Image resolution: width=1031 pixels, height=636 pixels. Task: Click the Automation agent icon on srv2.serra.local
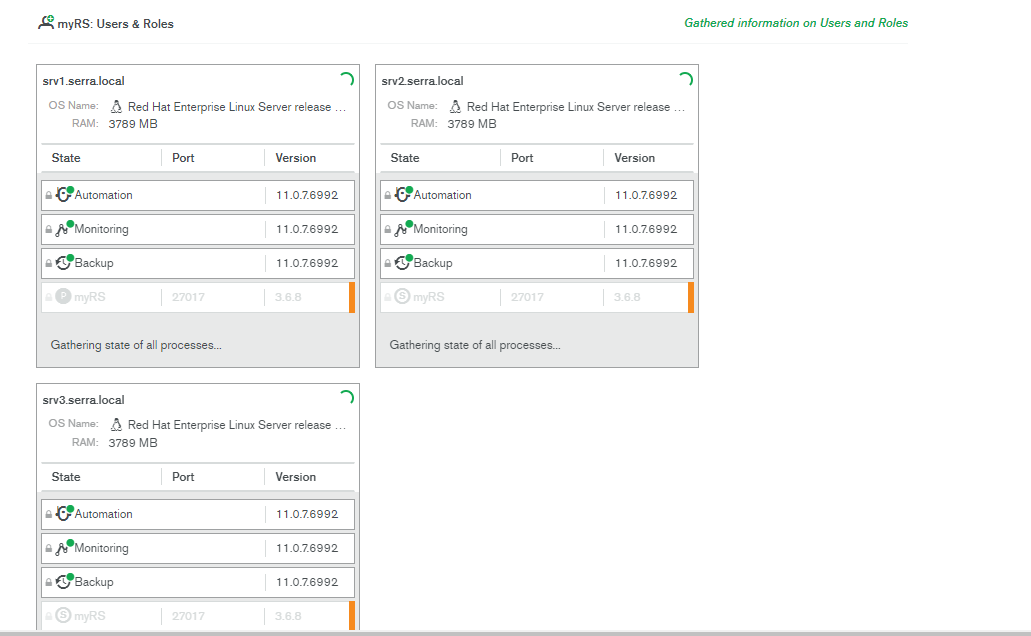[403, 195]
